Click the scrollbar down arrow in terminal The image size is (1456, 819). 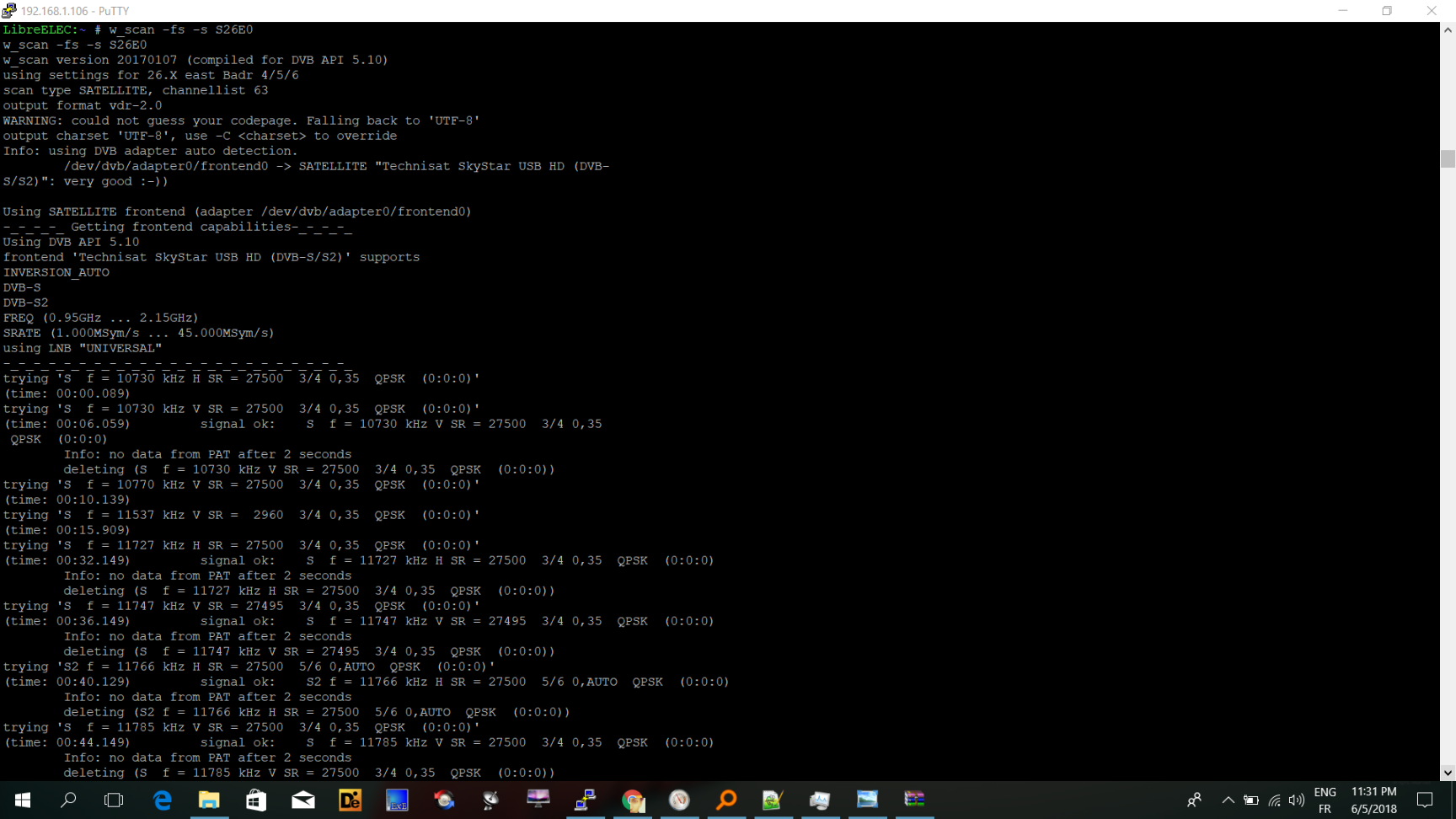point(1448,773)
